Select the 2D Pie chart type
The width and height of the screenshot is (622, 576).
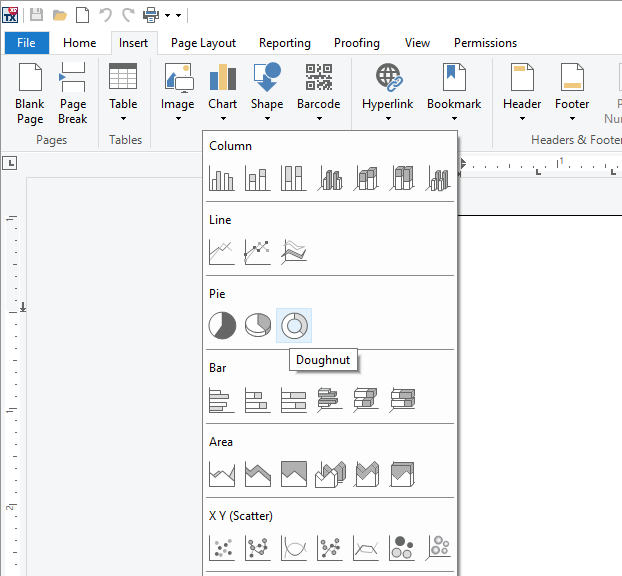pyautogui.click(x=222, y=325)
